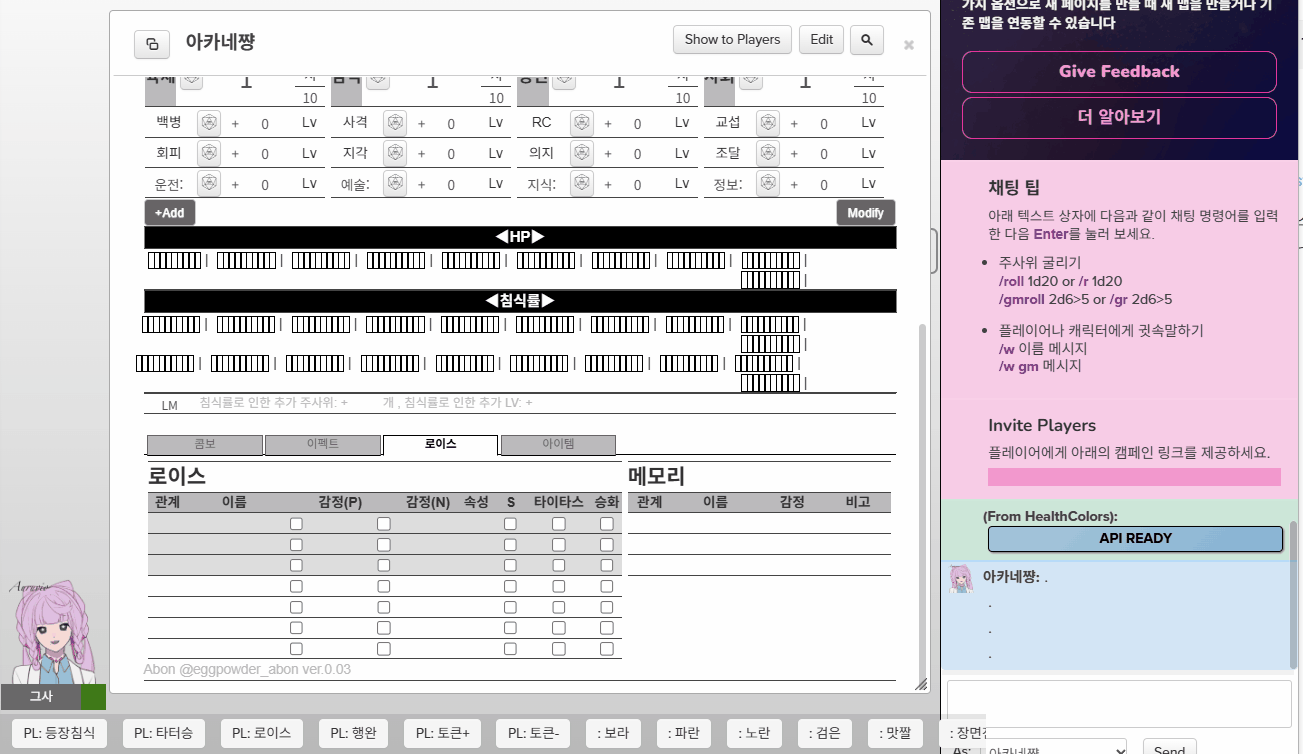Viewport: 1303px width, 754px height.
Task: Open the magnifying glass search on the sheet
Action: 866,39
